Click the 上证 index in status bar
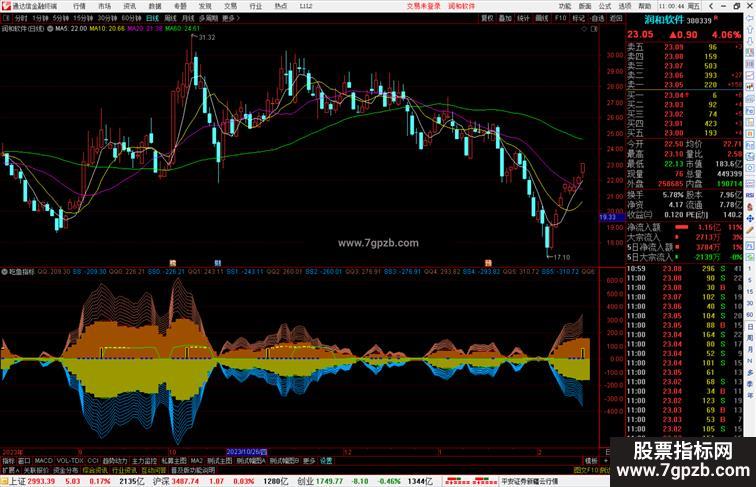The height and width of the screenshot is (487, 756). (17, 481)
